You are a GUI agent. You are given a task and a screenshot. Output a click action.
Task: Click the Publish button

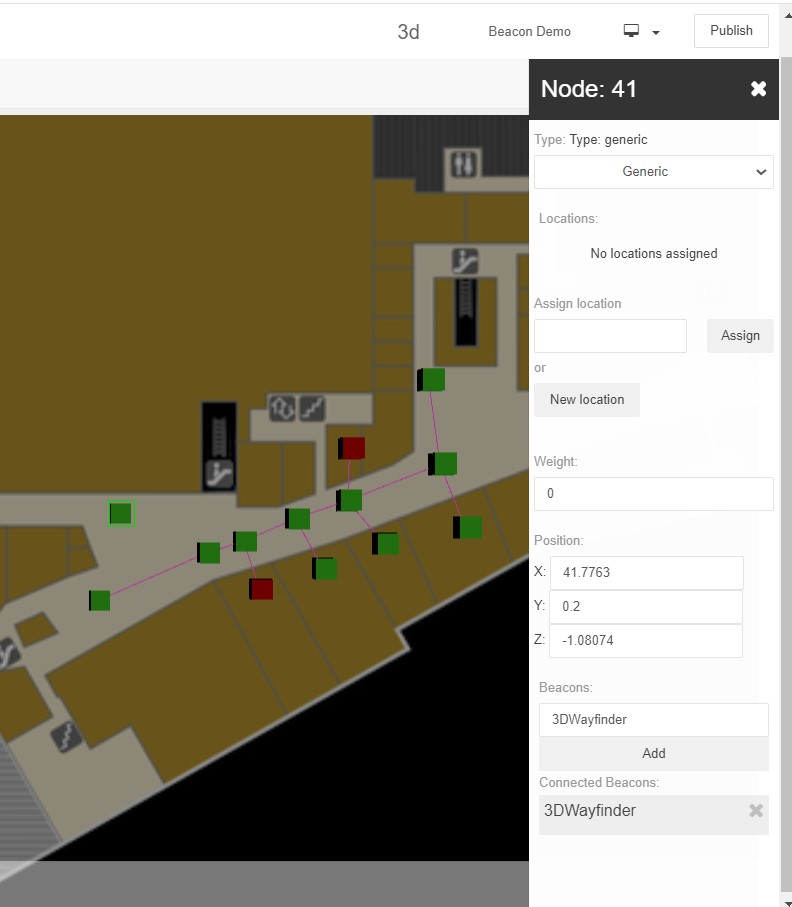pos(731,31)
